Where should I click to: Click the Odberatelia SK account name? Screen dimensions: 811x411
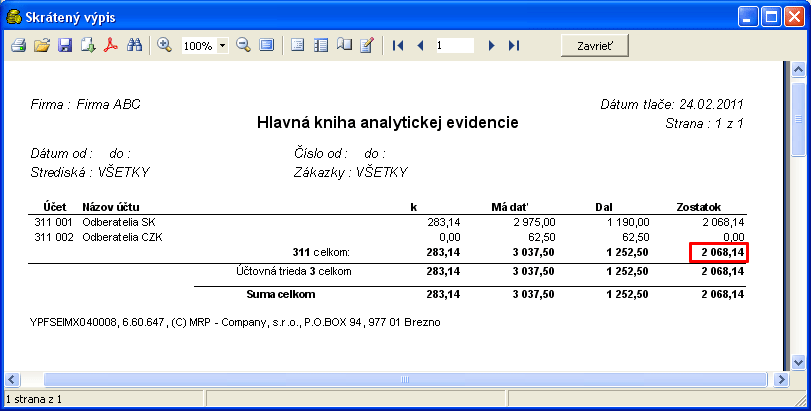(x=119, y=222)
